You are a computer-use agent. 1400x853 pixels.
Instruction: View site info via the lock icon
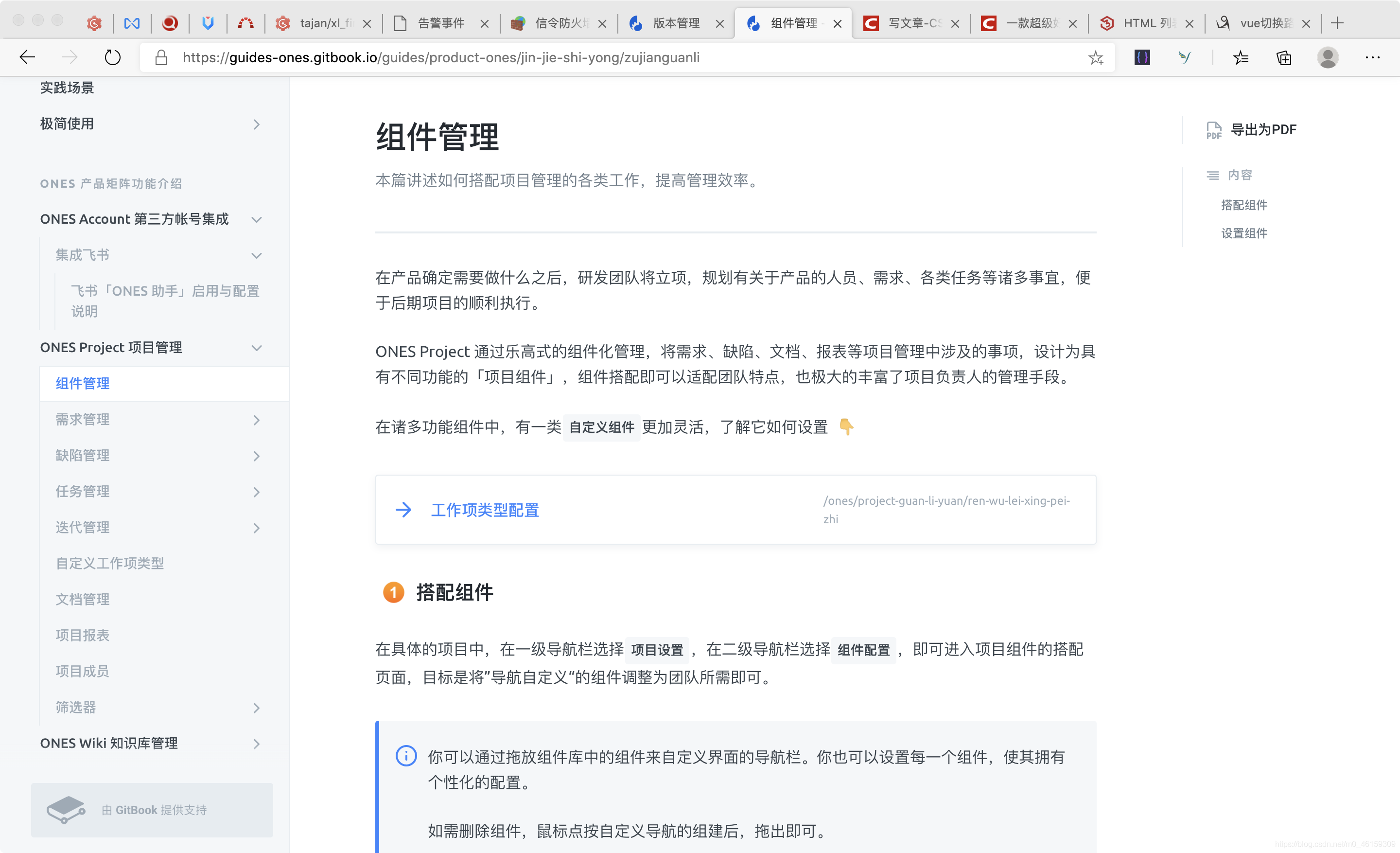tap(161, 57)
